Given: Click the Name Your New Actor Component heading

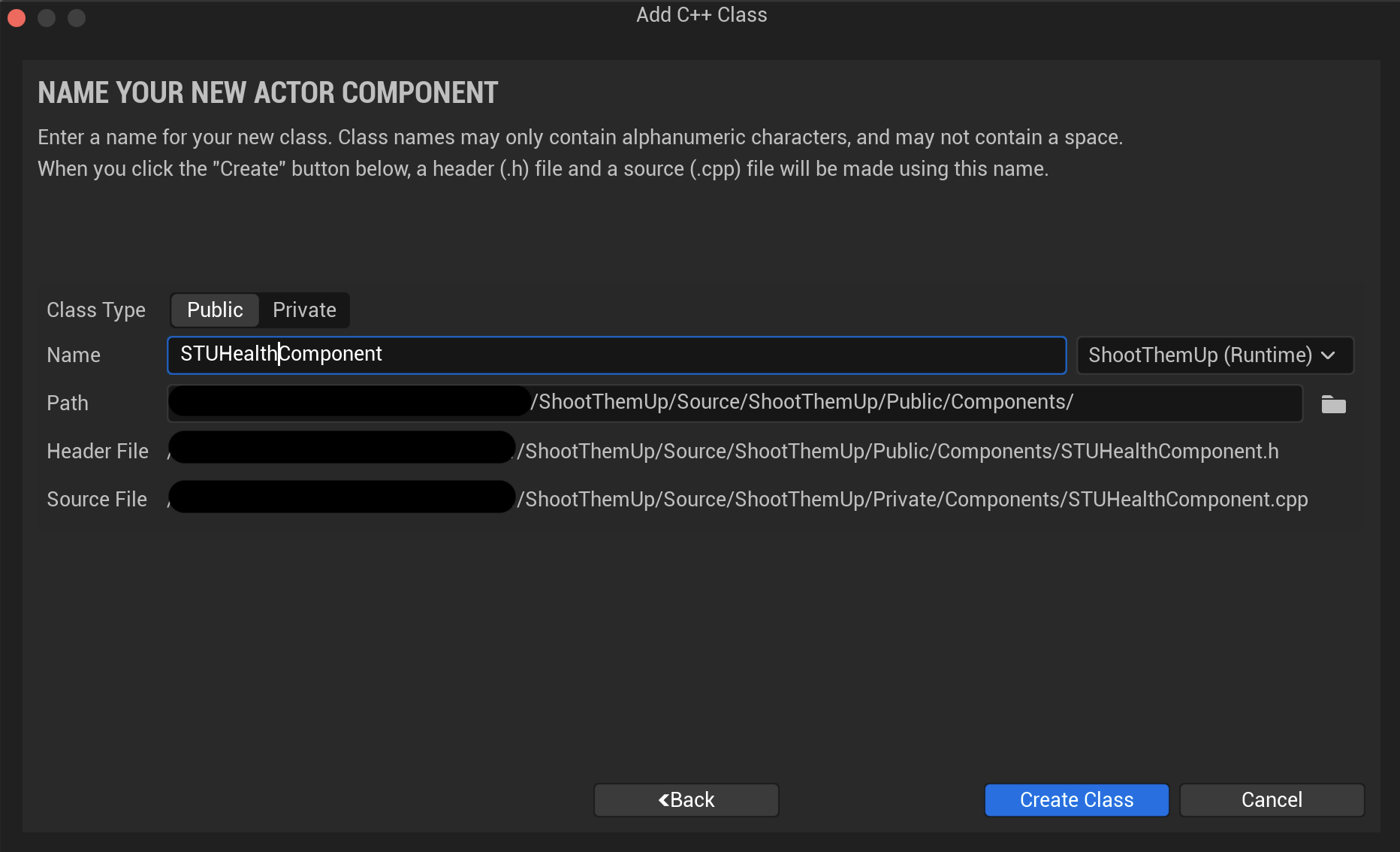Looking at the screenshot, I should 268,93.
